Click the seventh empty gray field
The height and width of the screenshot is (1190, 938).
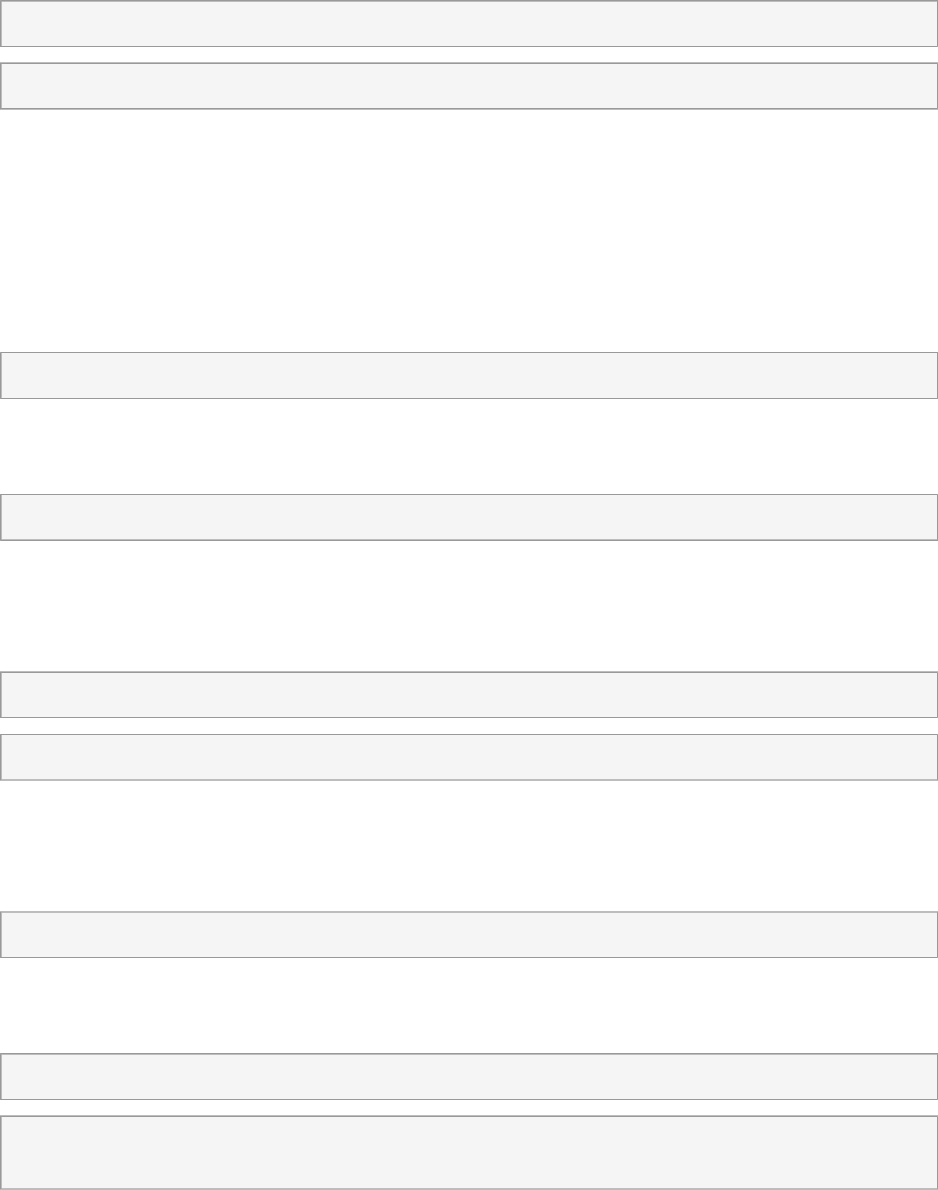(x=469, y=934)
